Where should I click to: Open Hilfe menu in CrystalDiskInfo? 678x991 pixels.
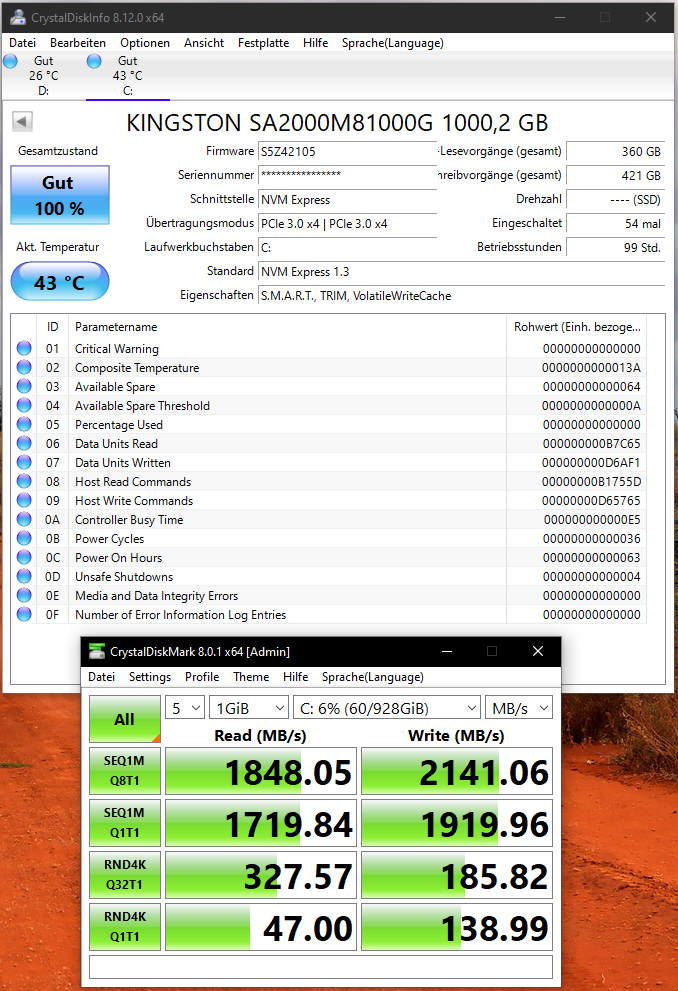pyautogui.click(x=315, y=43)
